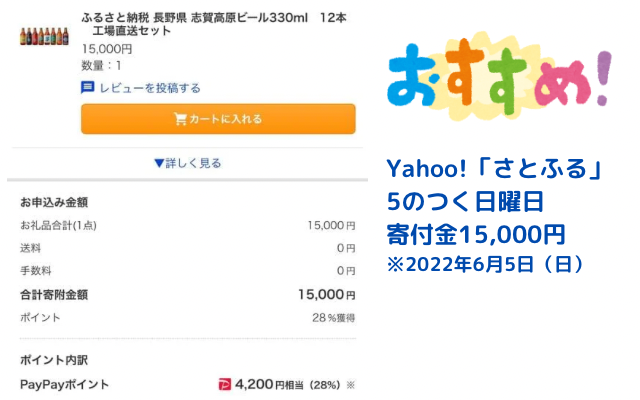640x400 pixels.
Task: Expand details with ▼詳しく見る
Action: (188, 163)
